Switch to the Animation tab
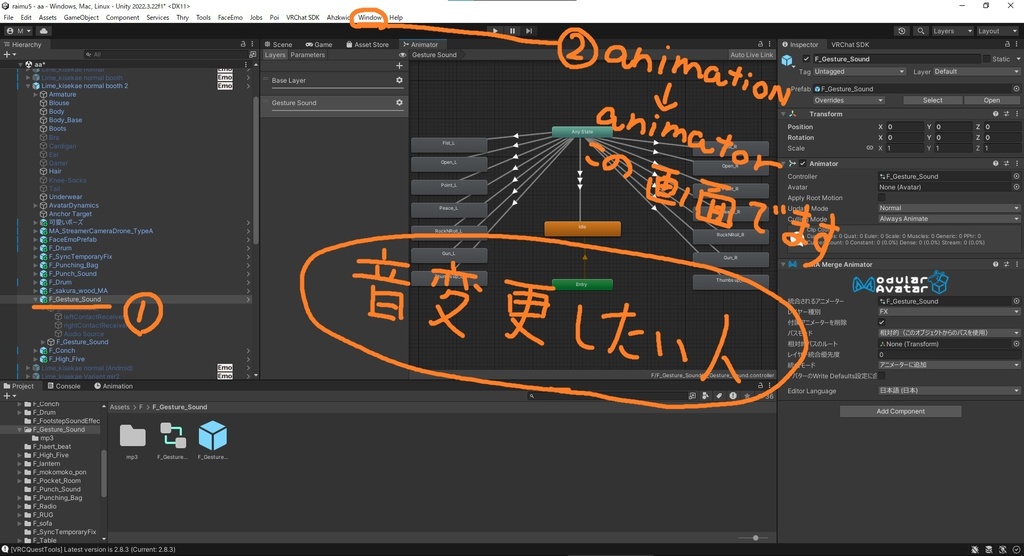This screenshot has height=556, width=1024. pyautogui.click(x=114, y=386)
